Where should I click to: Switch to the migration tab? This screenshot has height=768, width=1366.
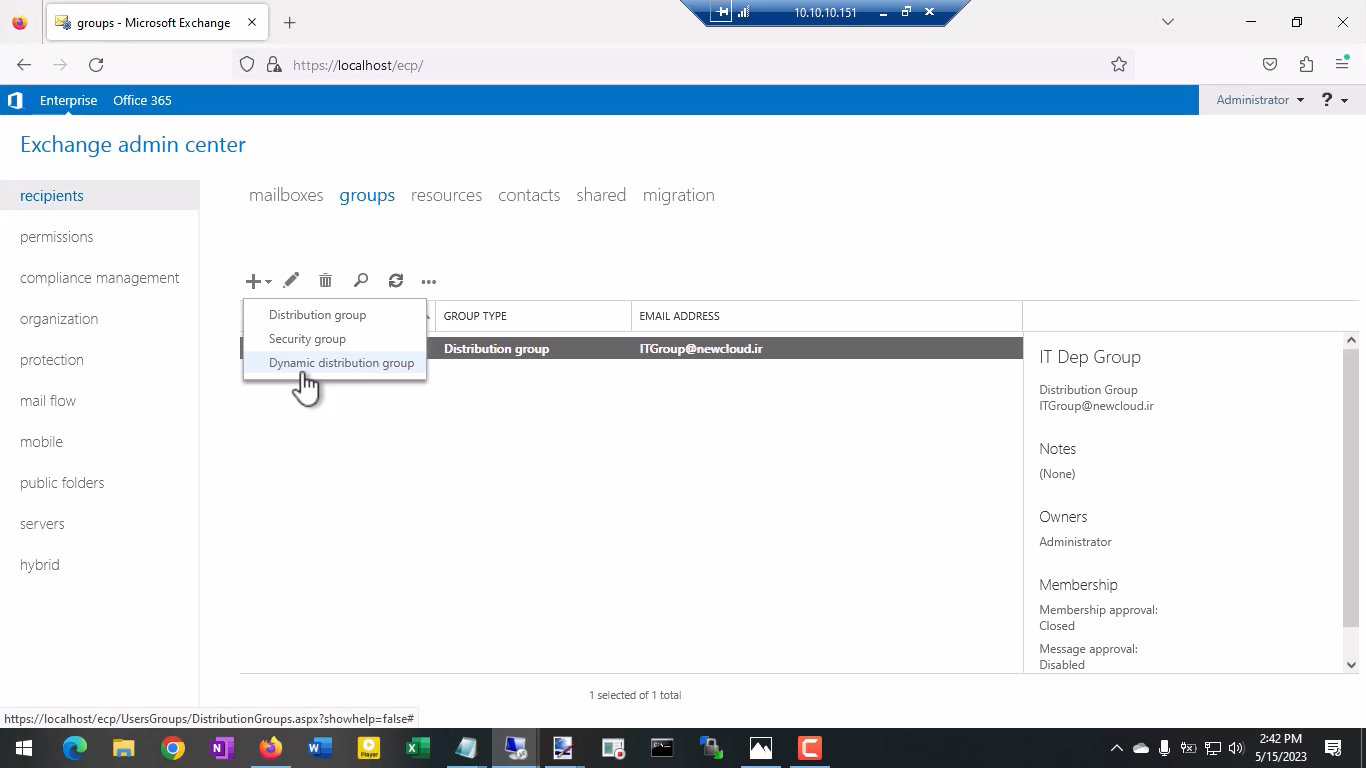pos(679,195)
